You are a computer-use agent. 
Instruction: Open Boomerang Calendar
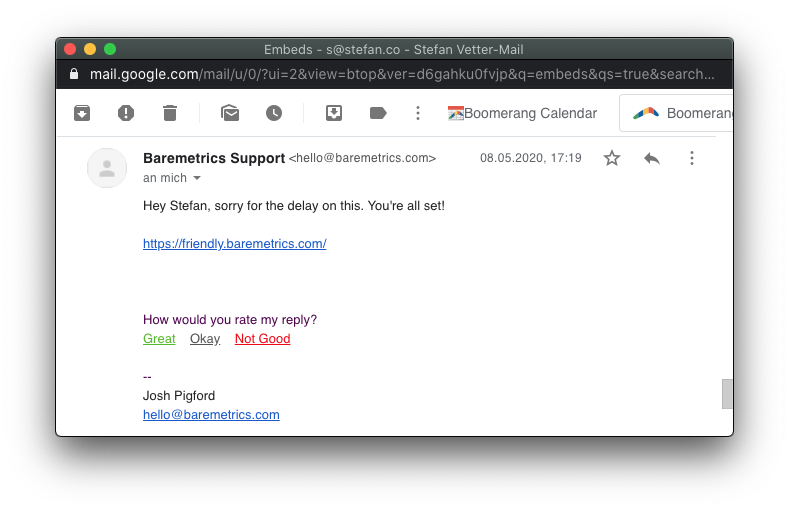coord(522,113)
